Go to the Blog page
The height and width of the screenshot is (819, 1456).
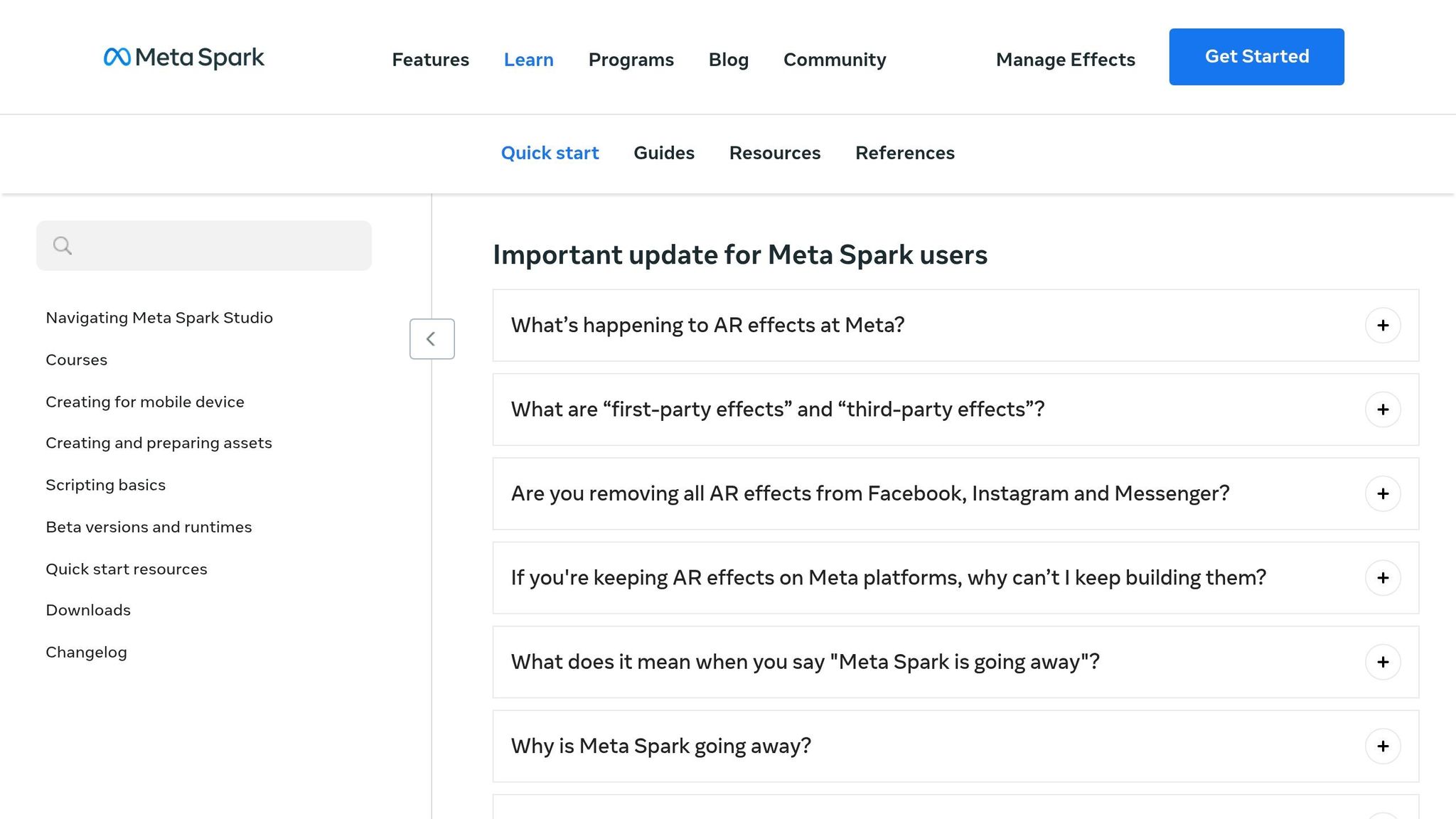point(728,60)
